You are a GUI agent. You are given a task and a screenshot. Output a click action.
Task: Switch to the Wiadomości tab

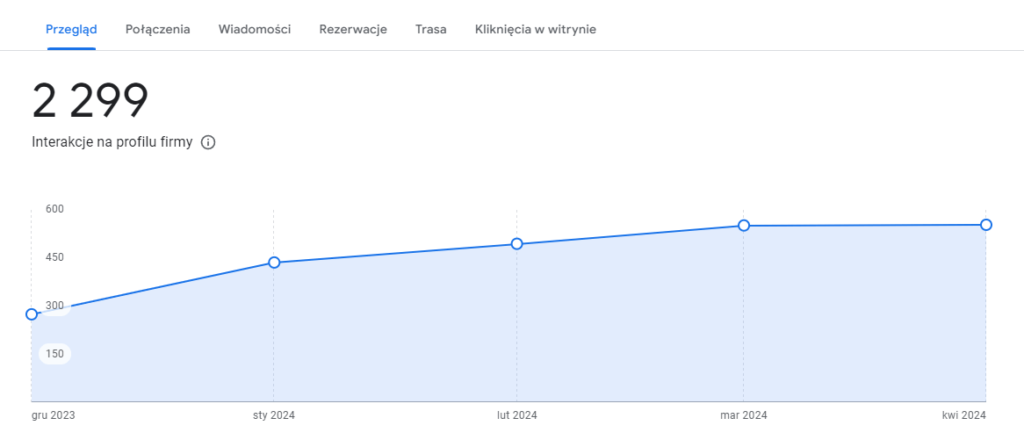click(x=255, y=29)
